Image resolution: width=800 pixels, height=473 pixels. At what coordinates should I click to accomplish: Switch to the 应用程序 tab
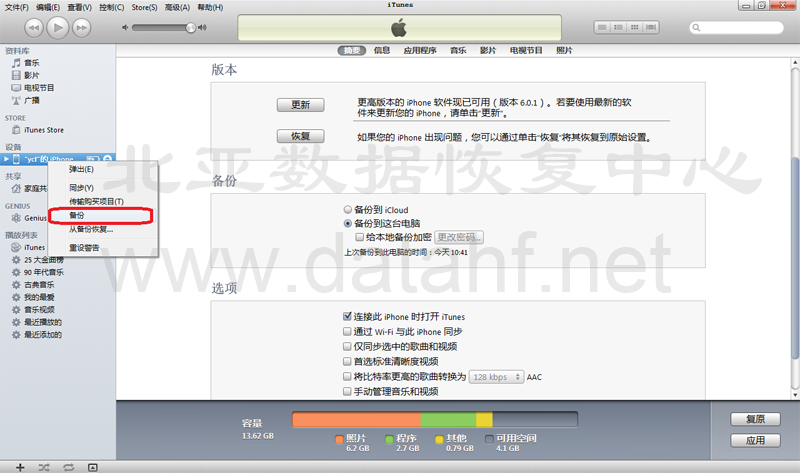(420, 50)
